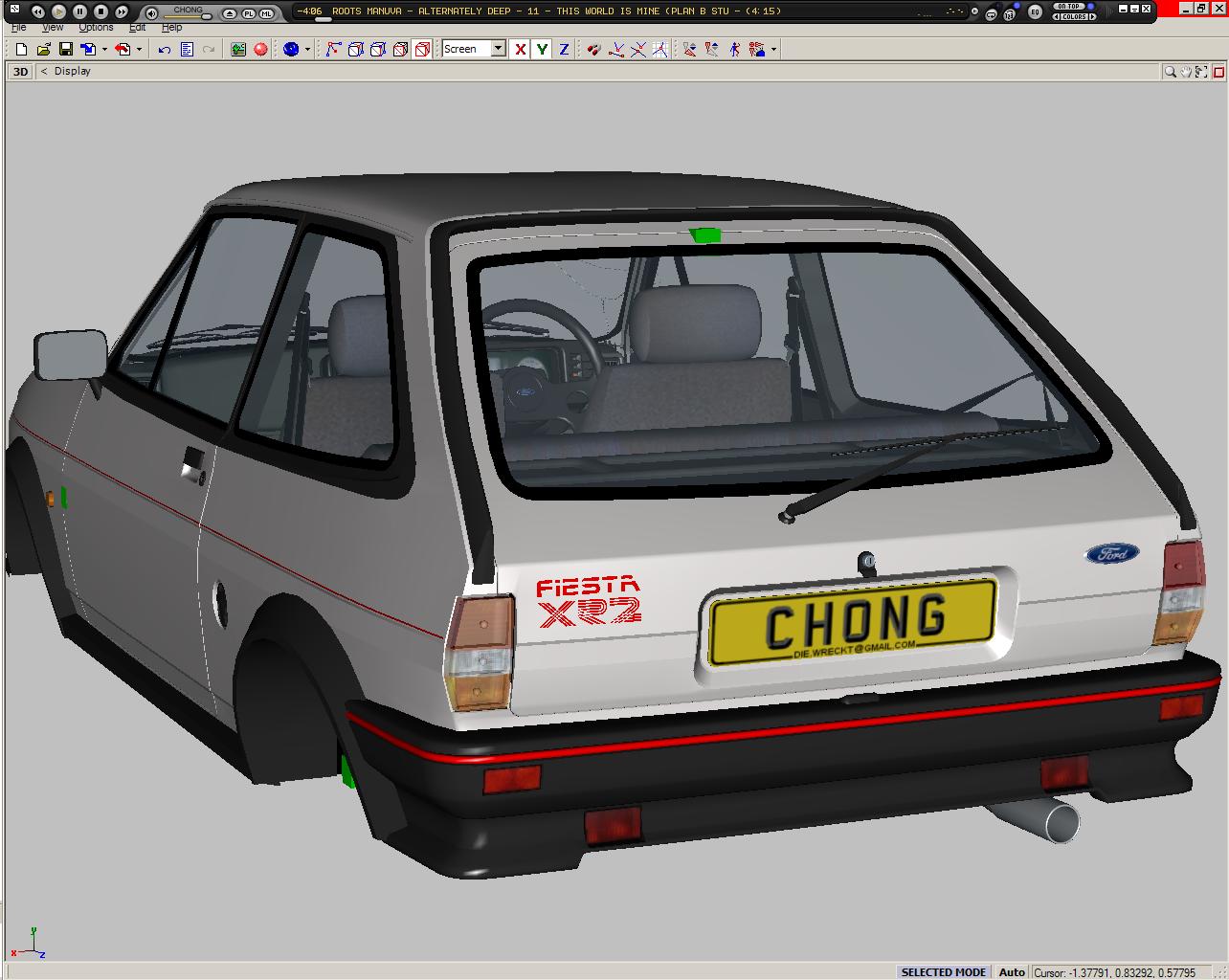
Task: Click the media player seek bar handle
Action: (x=324, y=19)
